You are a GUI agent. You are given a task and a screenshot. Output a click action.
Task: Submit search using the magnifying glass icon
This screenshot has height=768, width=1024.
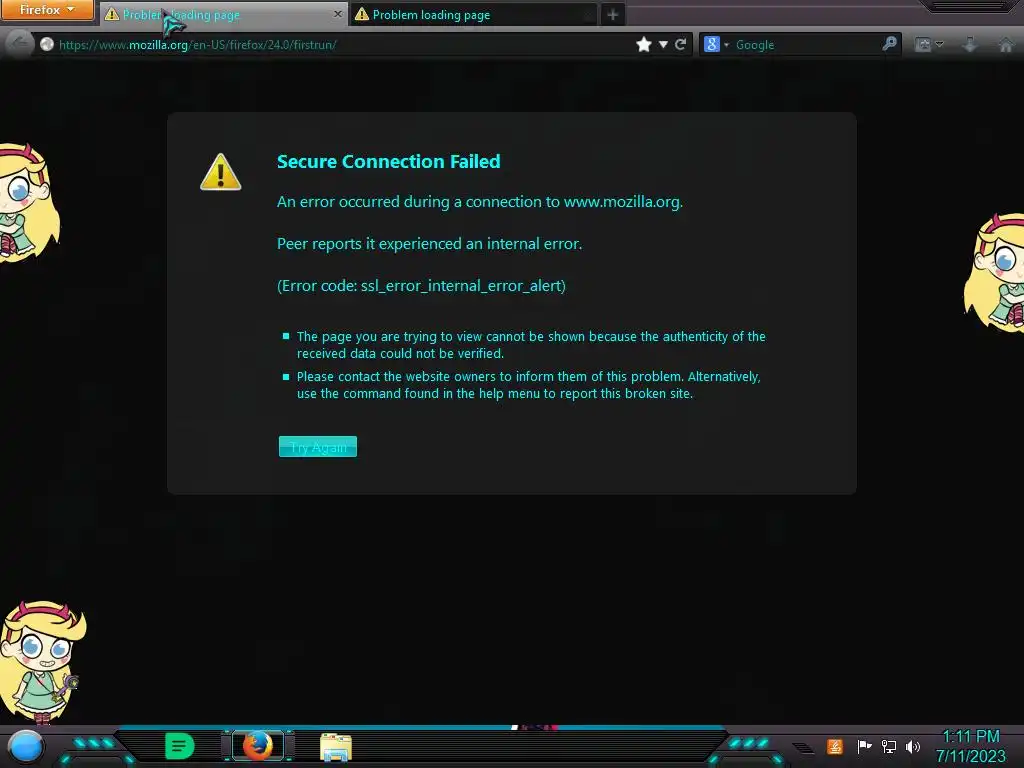(889, 44)
